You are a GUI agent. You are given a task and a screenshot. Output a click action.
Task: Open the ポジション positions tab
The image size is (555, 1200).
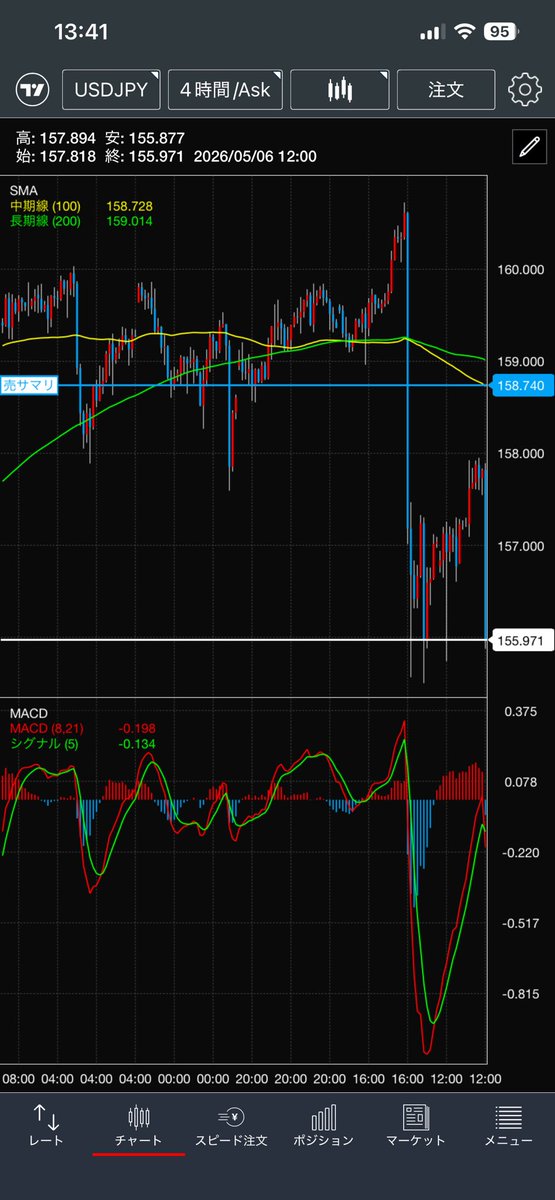point(323,1125)
